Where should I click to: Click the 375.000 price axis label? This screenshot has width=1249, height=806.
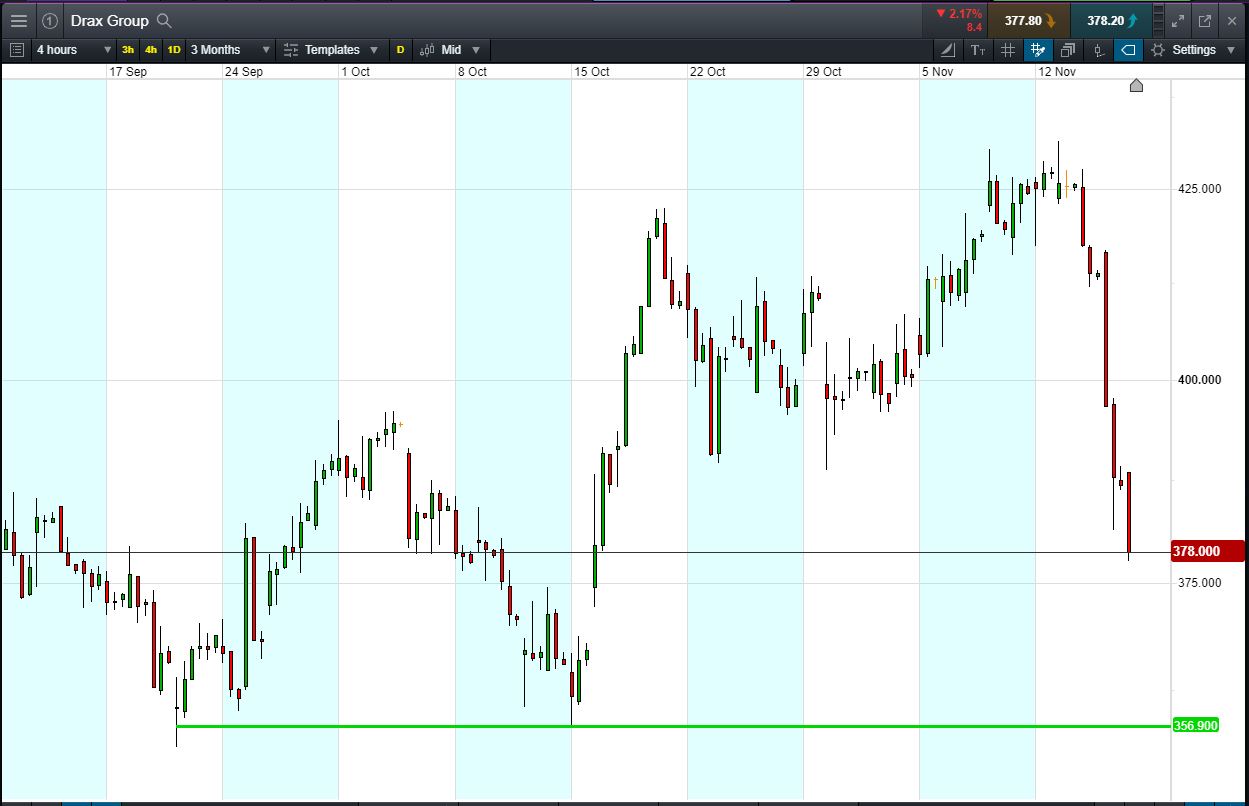click(1198, 582)
